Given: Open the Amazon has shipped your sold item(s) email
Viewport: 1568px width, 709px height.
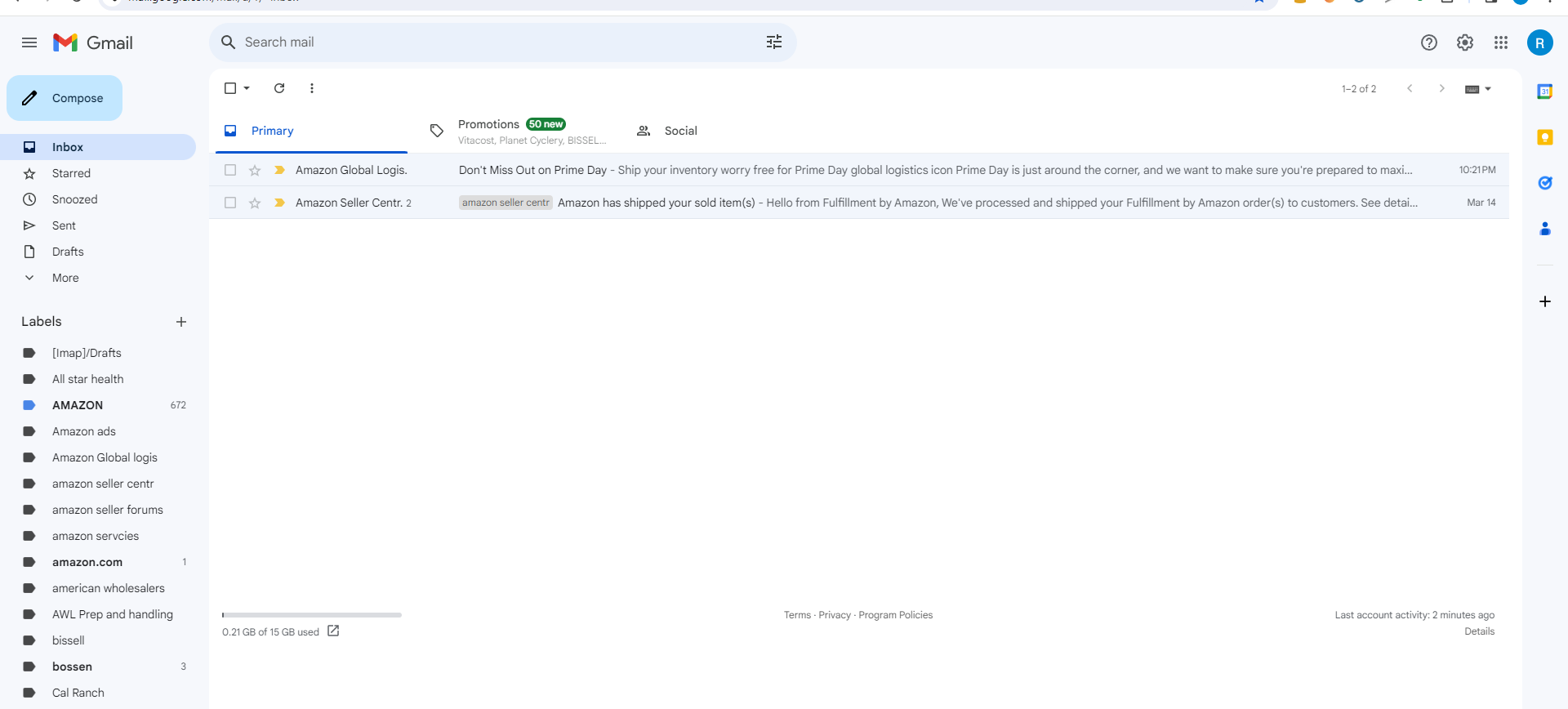Looking at the screenshot, I should click(859, 203).
